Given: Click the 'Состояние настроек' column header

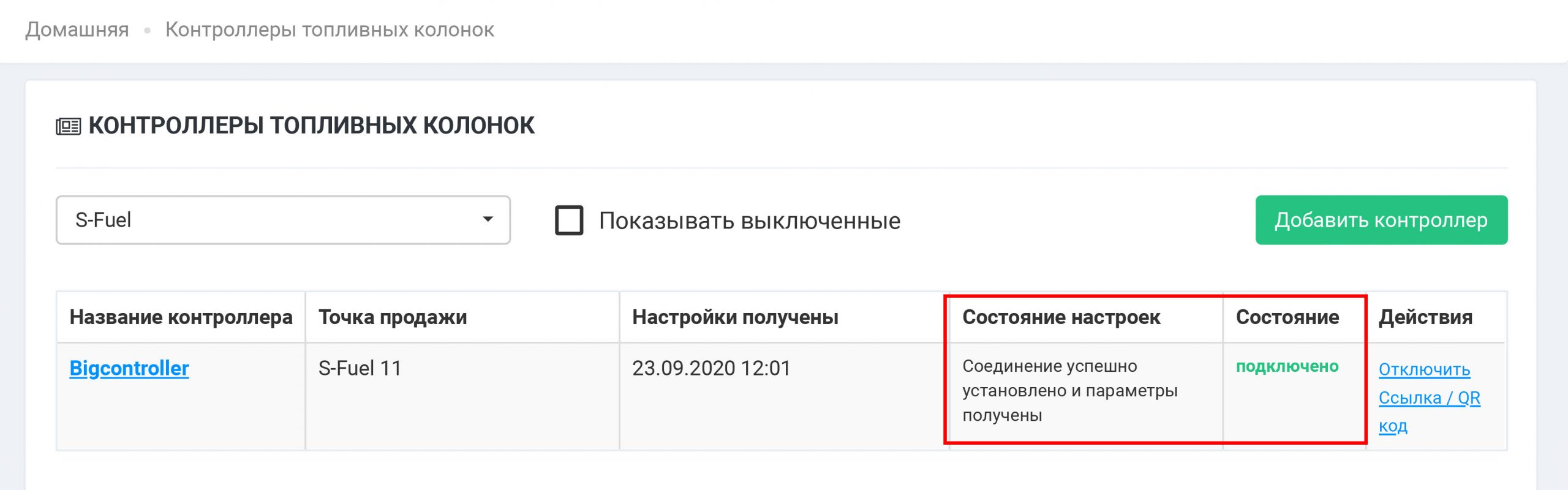Looking at the screenshot, I should click(1061, 317).
